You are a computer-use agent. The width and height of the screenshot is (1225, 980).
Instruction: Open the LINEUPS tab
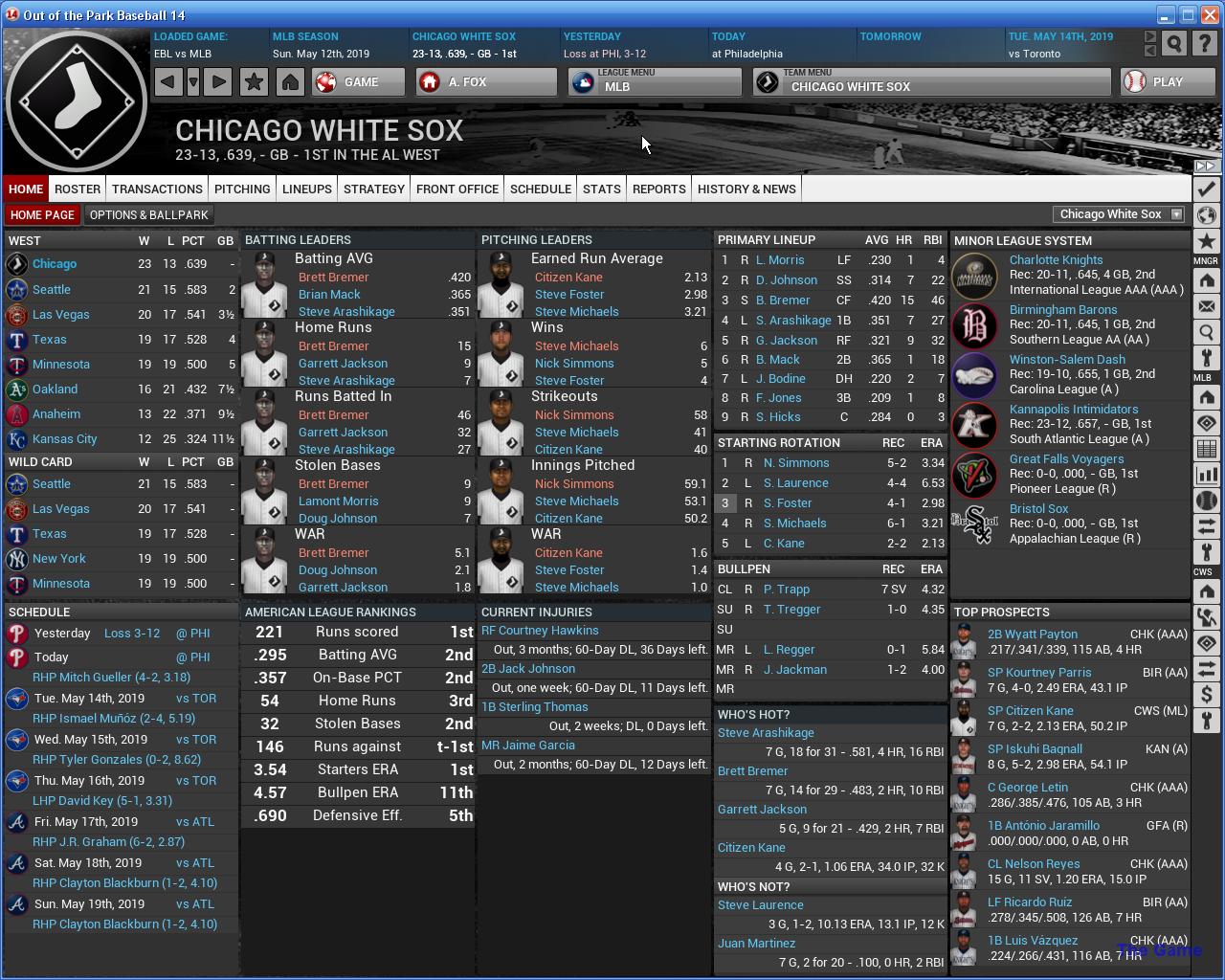307,189
